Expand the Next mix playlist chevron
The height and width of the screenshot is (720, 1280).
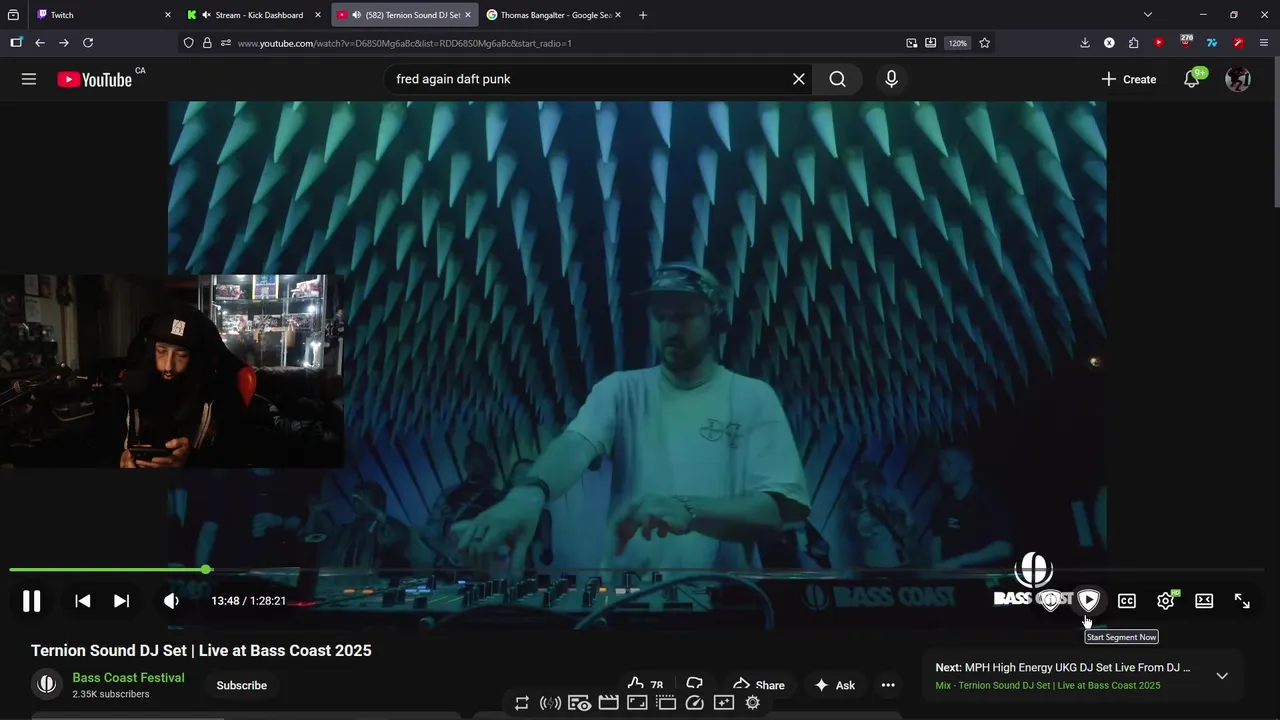click(1222, 676)
